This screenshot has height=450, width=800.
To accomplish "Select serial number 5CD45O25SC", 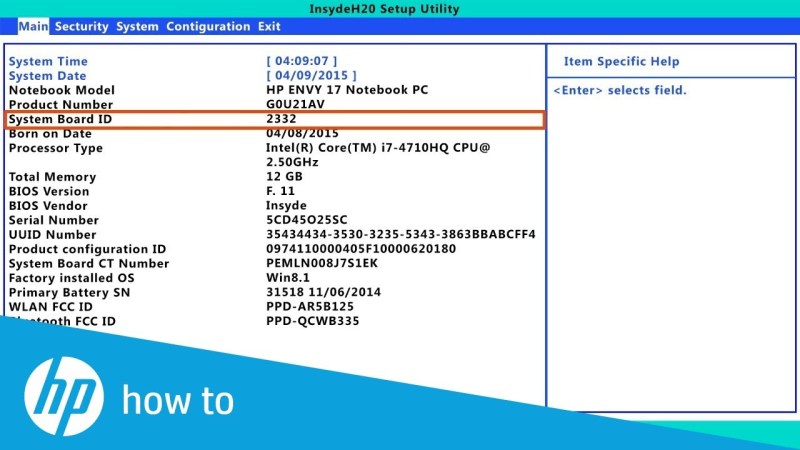I will tap(307, 220).
